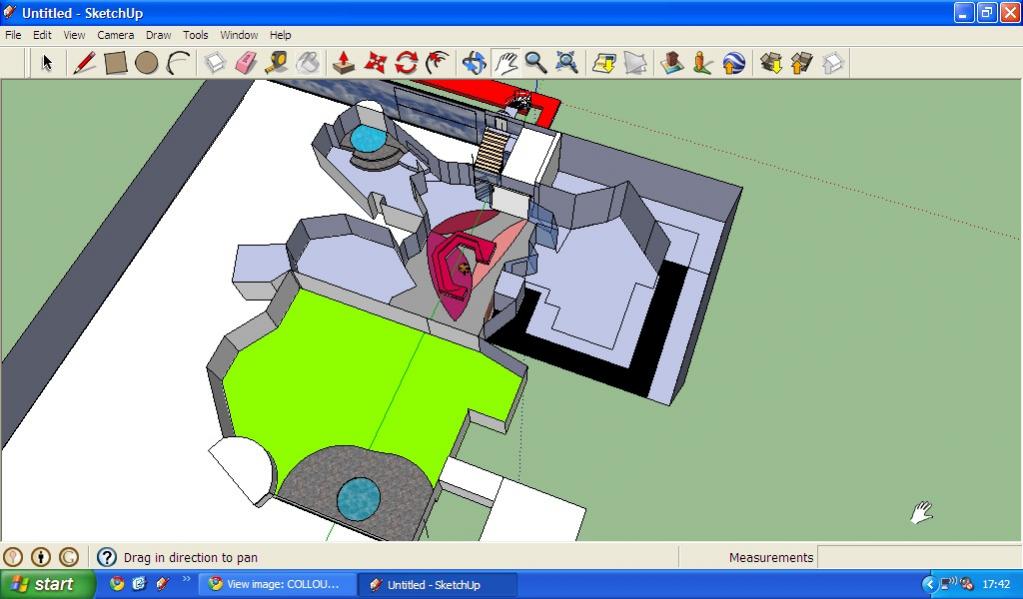The width and height of the screenshot is (1023, 599).
Task: Select the Circle drawing tool
Action: click(x=147, y=63)
